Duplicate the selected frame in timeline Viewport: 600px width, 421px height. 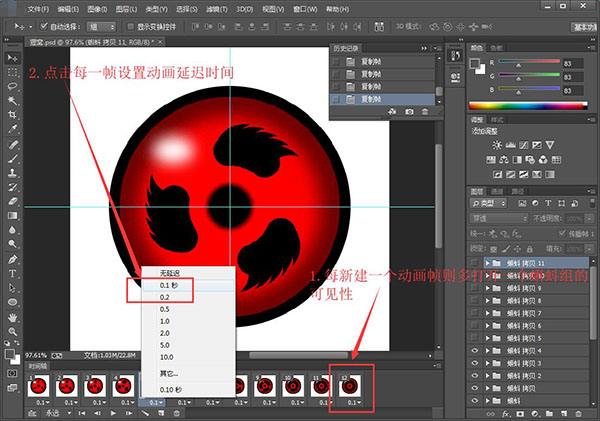pyautogui.click(x=161, y=413)
